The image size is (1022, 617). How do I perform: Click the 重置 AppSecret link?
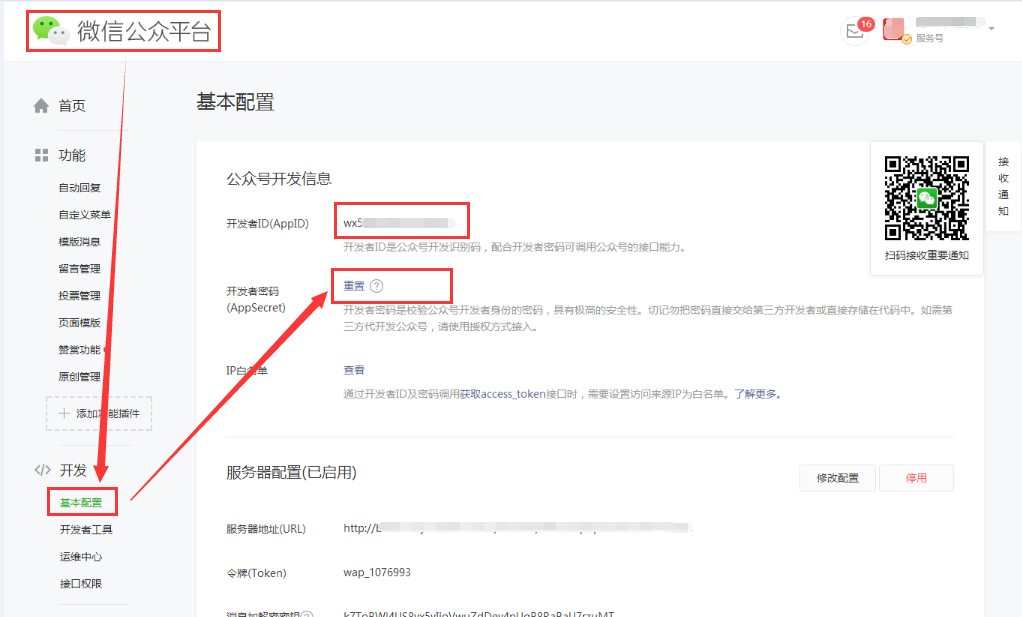pos(354,286)
